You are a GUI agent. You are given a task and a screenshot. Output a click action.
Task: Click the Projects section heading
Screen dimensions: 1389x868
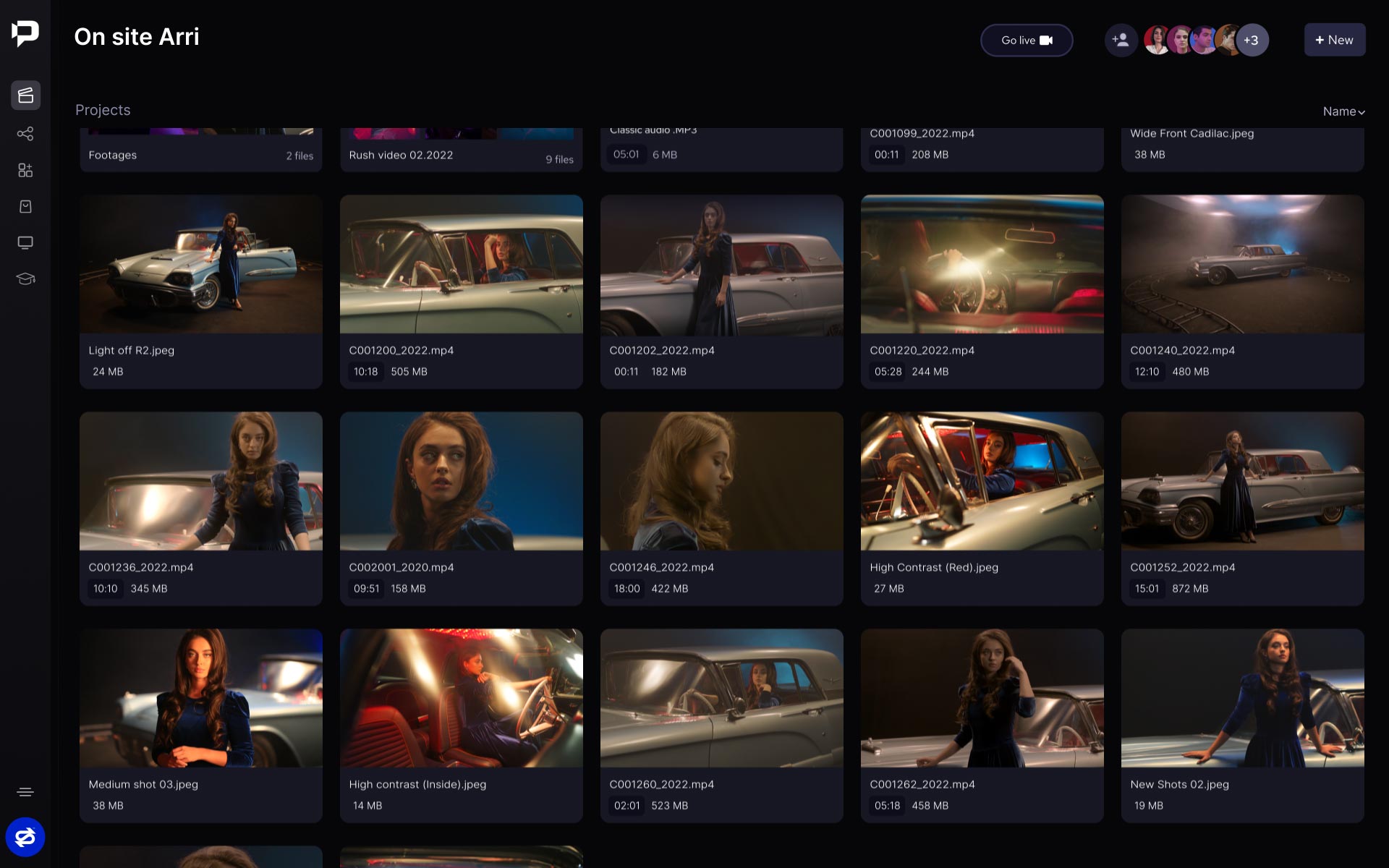coord(103,110)
